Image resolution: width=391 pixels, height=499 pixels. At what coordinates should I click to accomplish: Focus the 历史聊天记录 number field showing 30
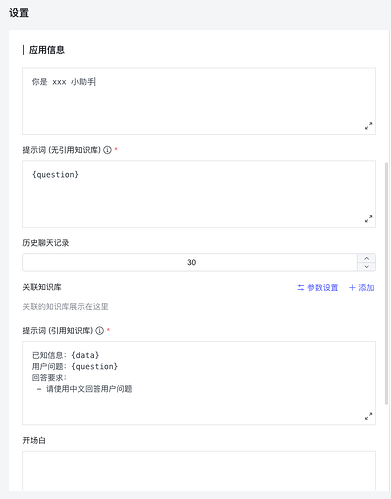190,262
